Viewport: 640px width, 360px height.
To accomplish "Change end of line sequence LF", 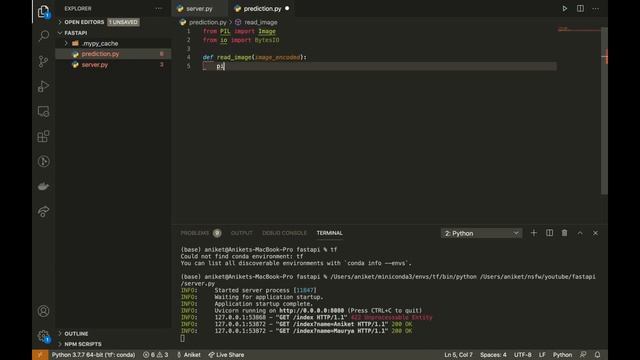I will point(542,355).
